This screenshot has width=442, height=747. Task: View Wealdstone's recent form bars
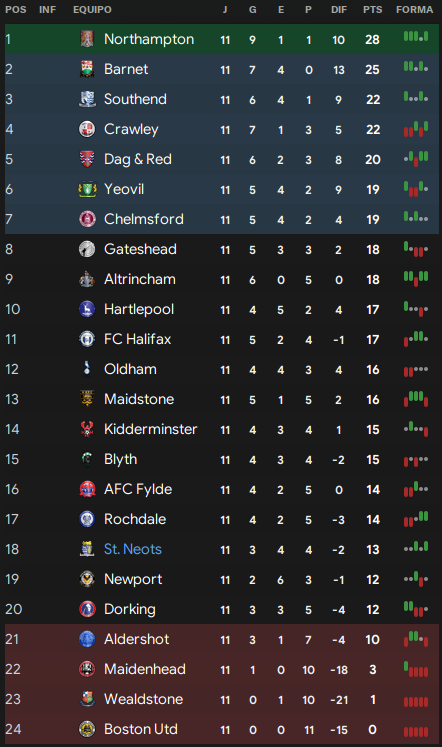[416, 701]
